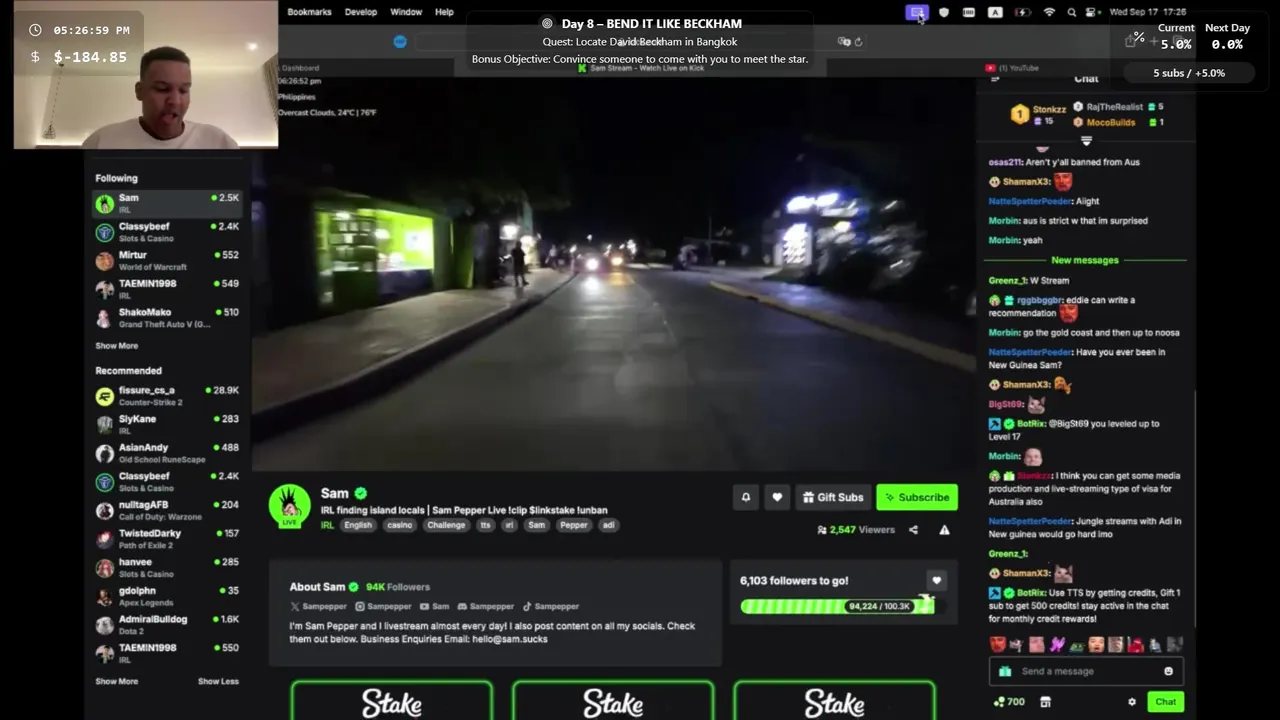
Task: Open gdolphn channel in Recommended list
Action: click(x=167, y=596)
